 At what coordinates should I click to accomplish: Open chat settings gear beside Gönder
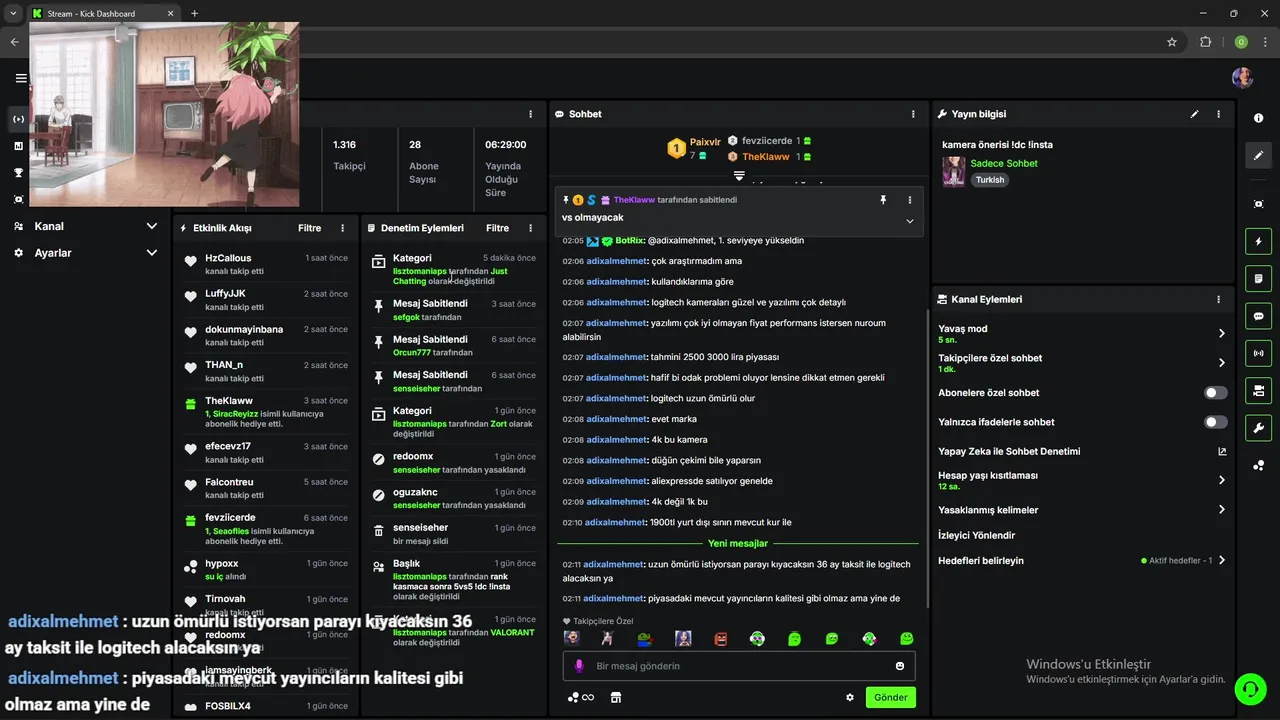point(850,697)
